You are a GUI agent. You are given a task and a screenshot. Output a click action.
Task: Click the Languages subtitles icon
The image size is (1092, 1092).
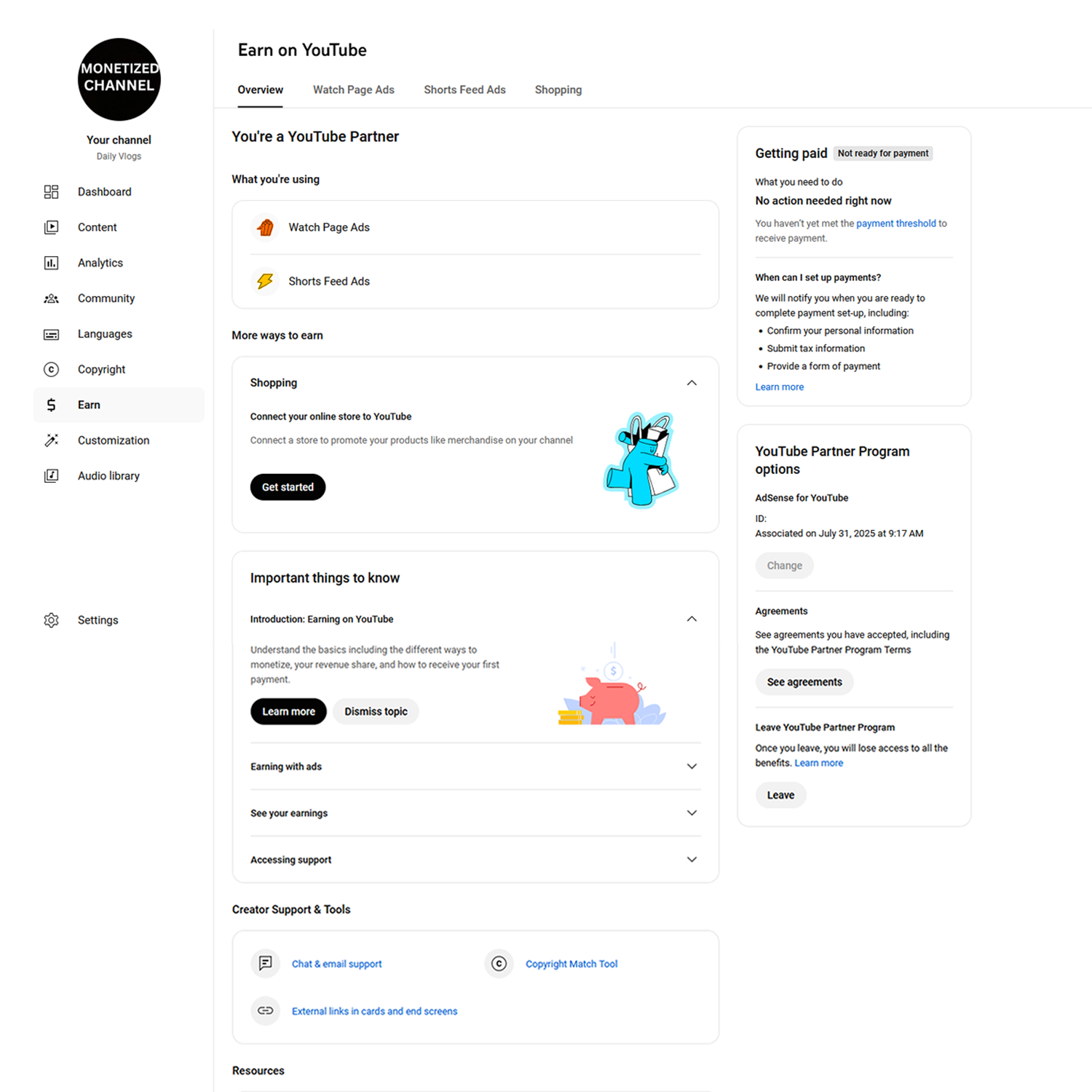point(51,334)
